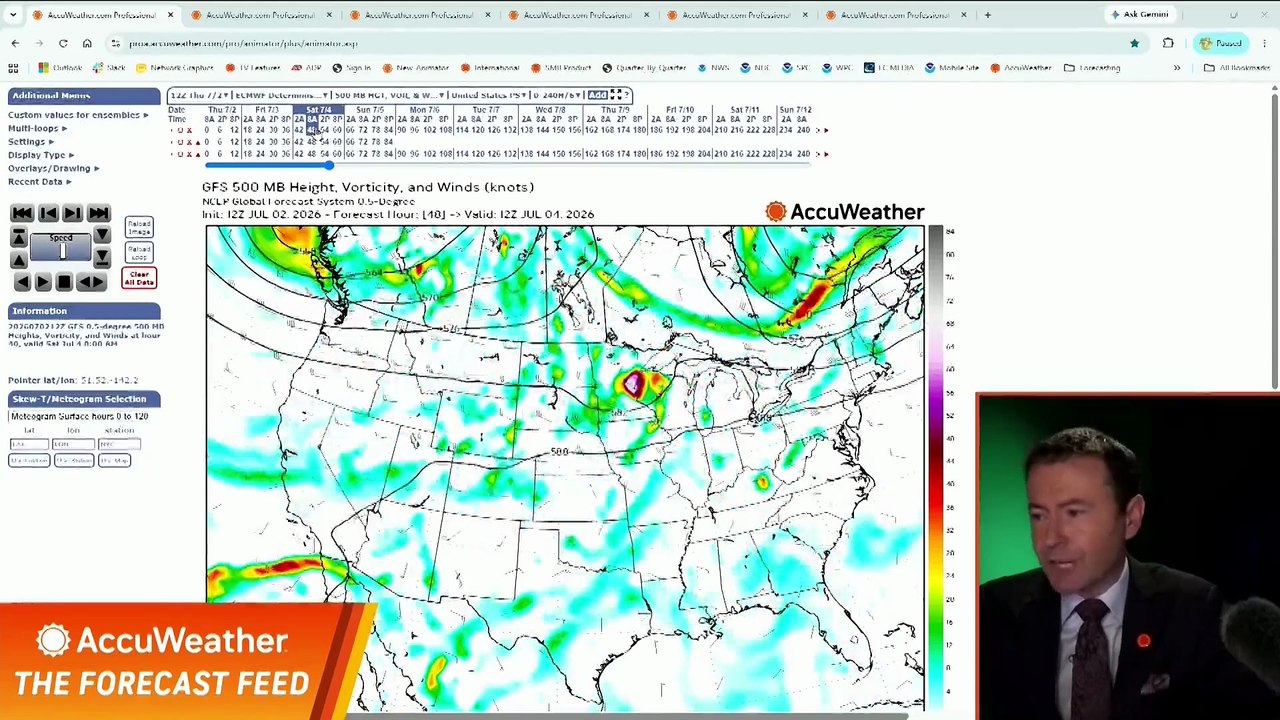Open the browser Extensions puzzle icon
The height and width of the screenshot is (720, 1280).
[x=1168, y=43]
